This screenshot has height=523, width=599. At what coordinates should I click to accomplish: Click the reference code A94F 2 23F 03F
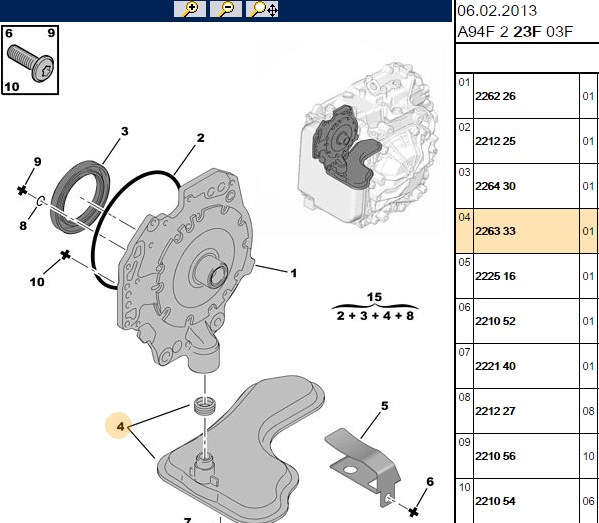coord(515,32)
